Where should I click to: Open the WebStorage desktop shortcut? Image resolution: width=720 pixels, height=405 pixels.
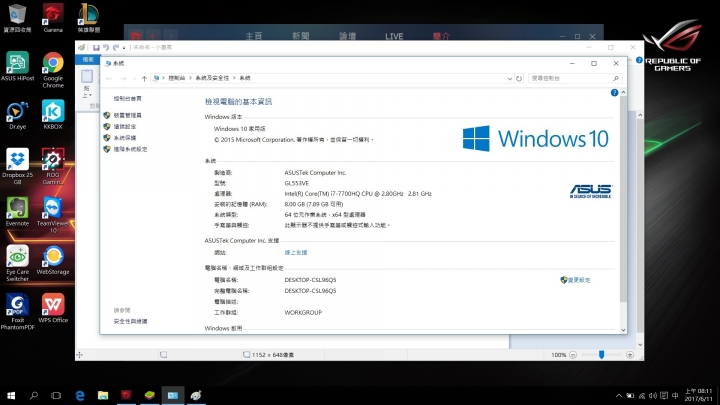coord(53,260)
